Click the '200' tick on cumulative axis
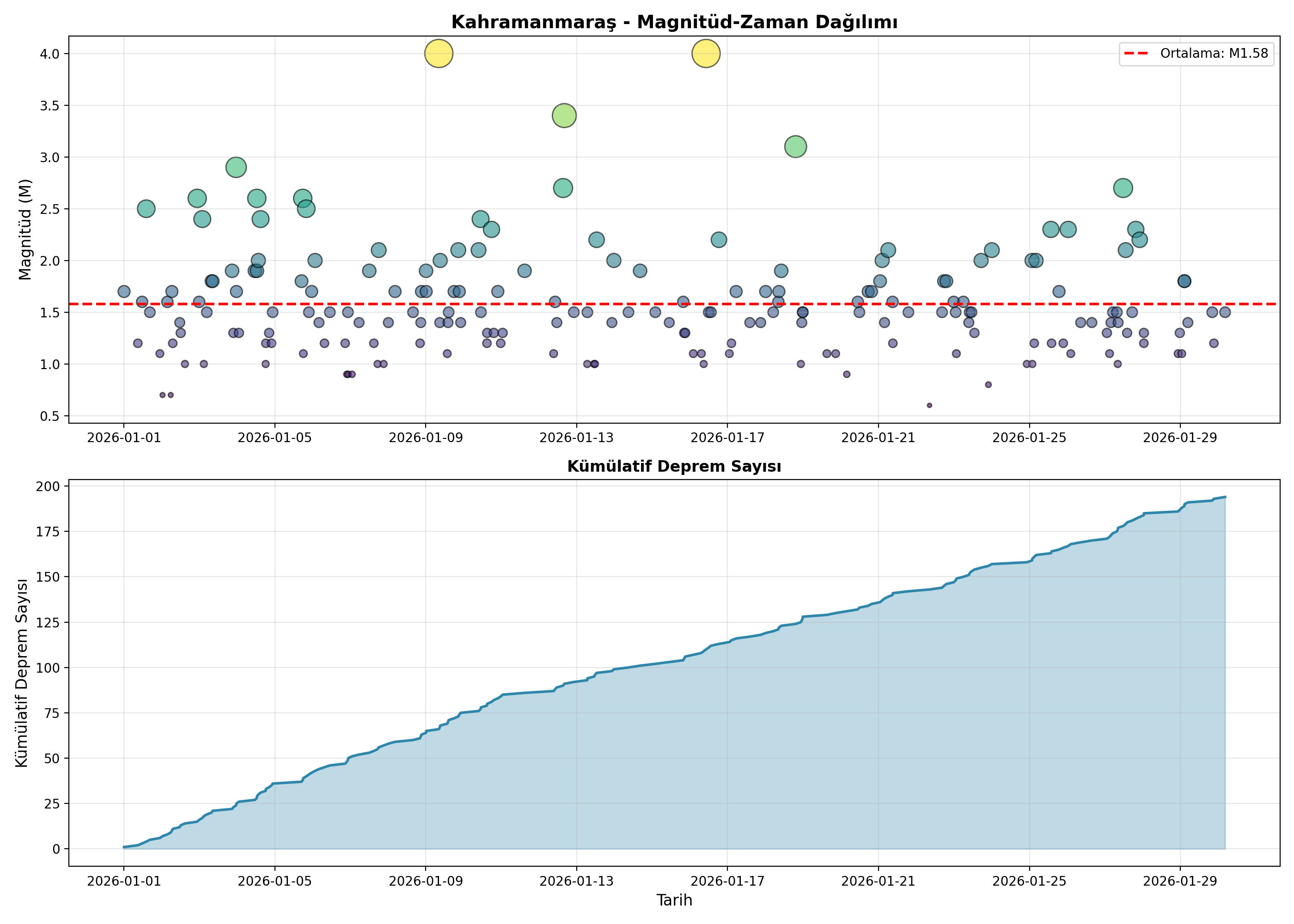Viewport: 1294px width, 924px height. (x=48, y=486)
